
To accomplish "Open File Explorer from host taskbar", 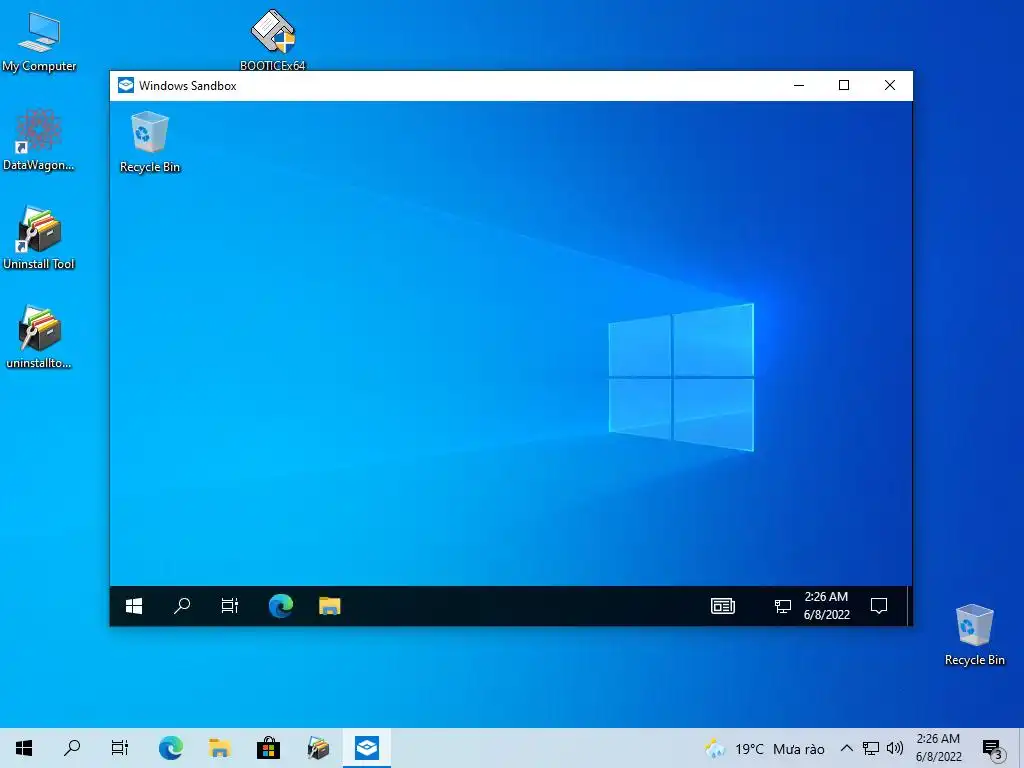I will point(219,748).
